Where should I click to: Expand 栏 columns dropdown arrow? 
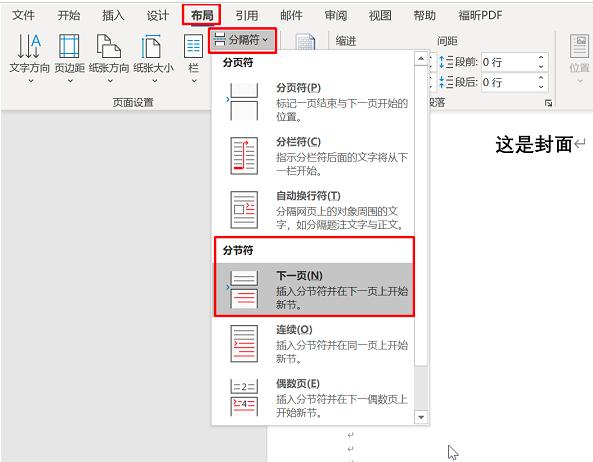click(194, 81)
